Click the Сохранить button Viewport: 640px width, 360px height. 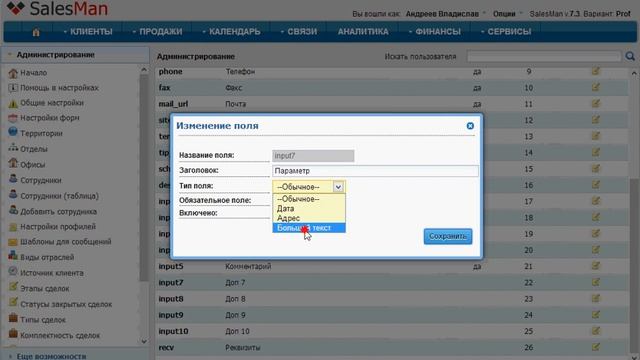tap(448, 236)
